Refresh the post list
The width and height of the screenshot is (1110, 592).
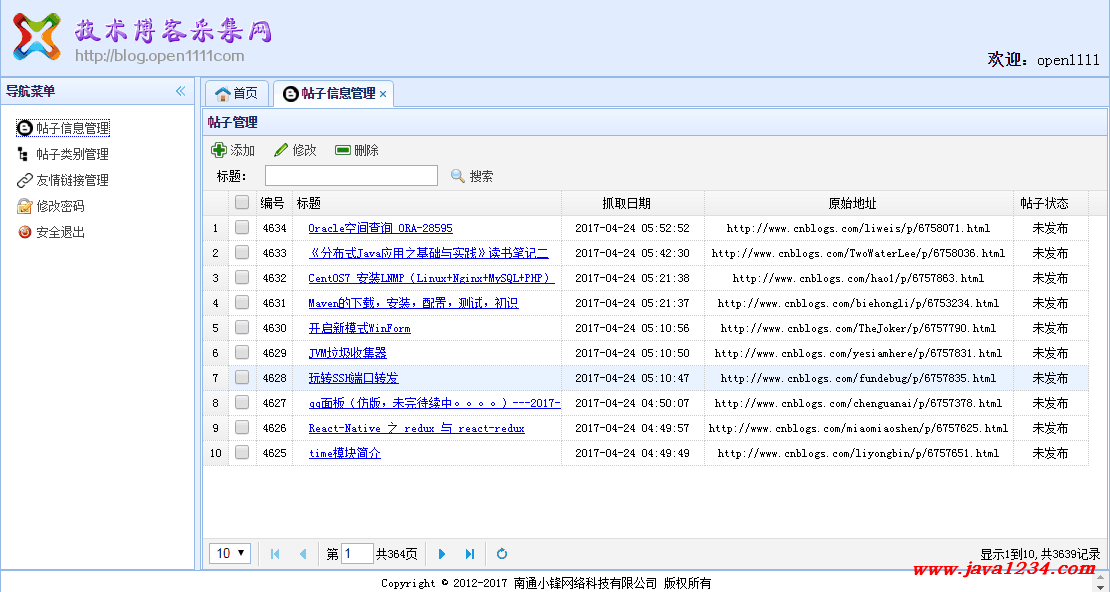pos(502,554)
